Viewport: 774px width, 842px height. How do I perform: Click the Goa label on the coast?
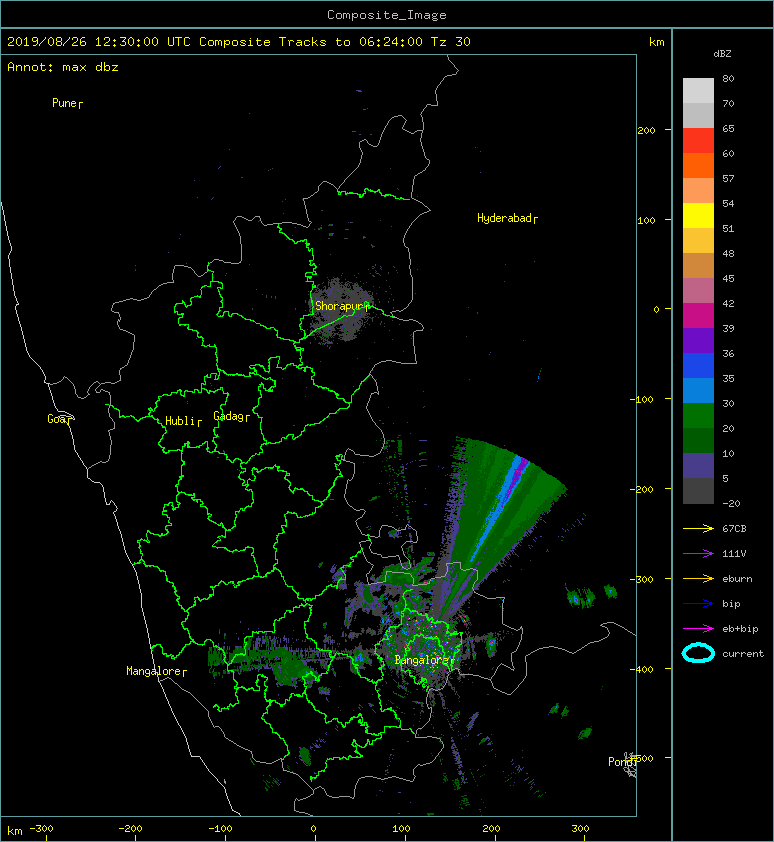59,419
